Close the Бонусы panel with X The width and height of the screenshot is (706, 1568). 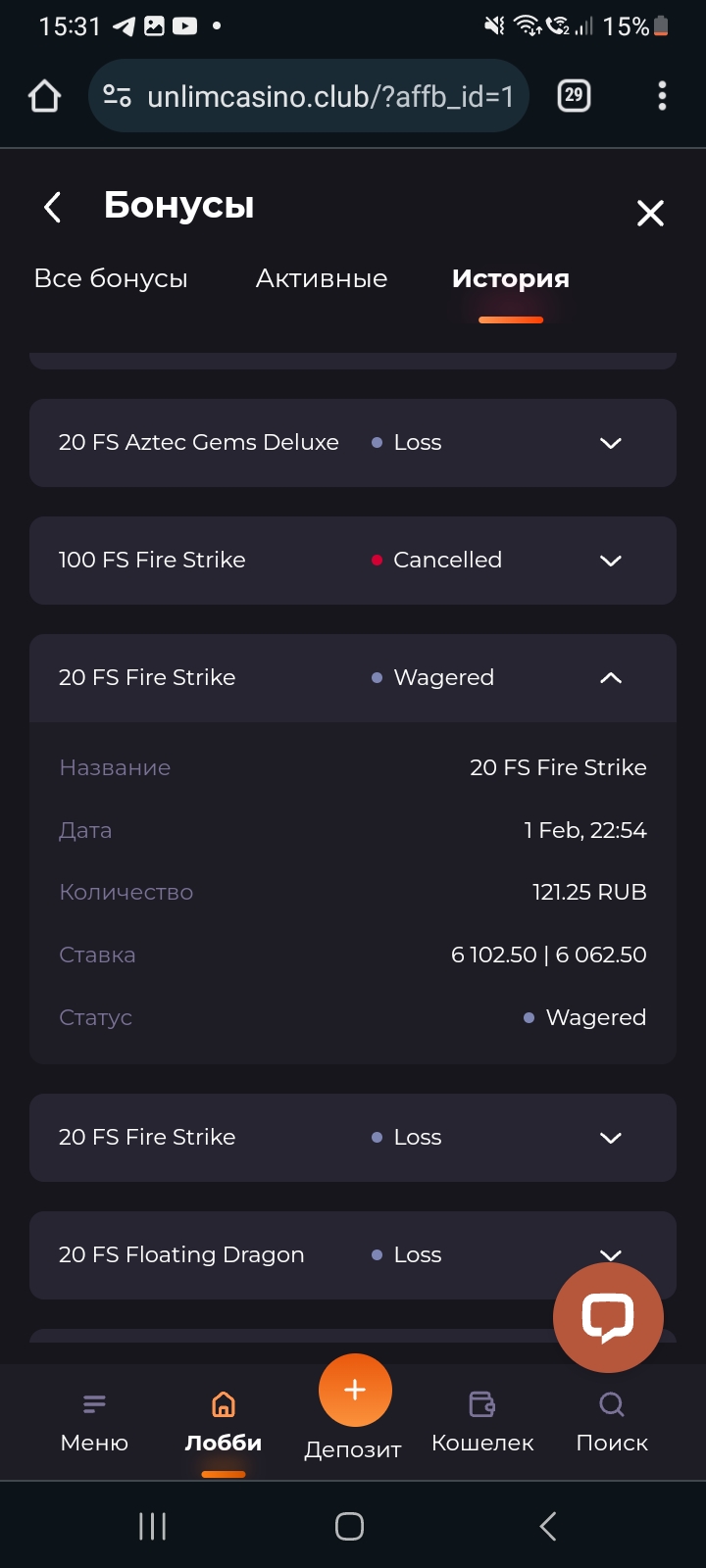[x=650, y=213]
